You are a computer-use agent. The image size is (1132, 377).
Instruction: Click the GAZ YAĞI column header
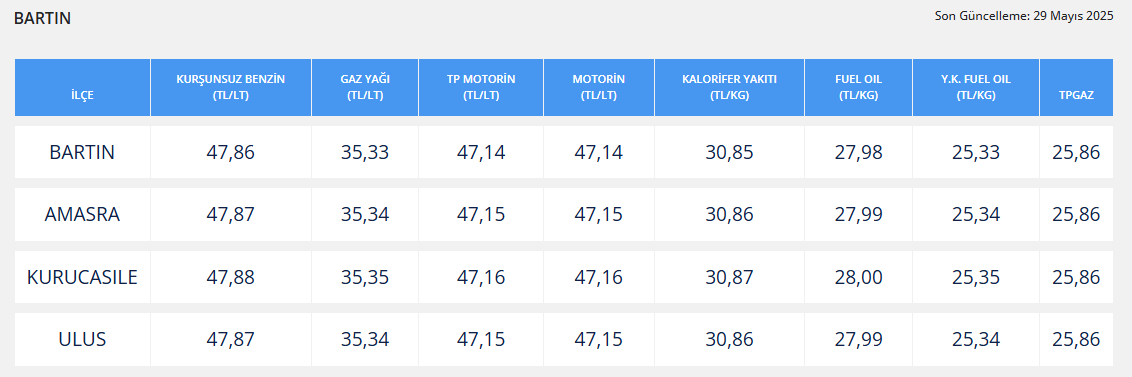coord(365,87)
